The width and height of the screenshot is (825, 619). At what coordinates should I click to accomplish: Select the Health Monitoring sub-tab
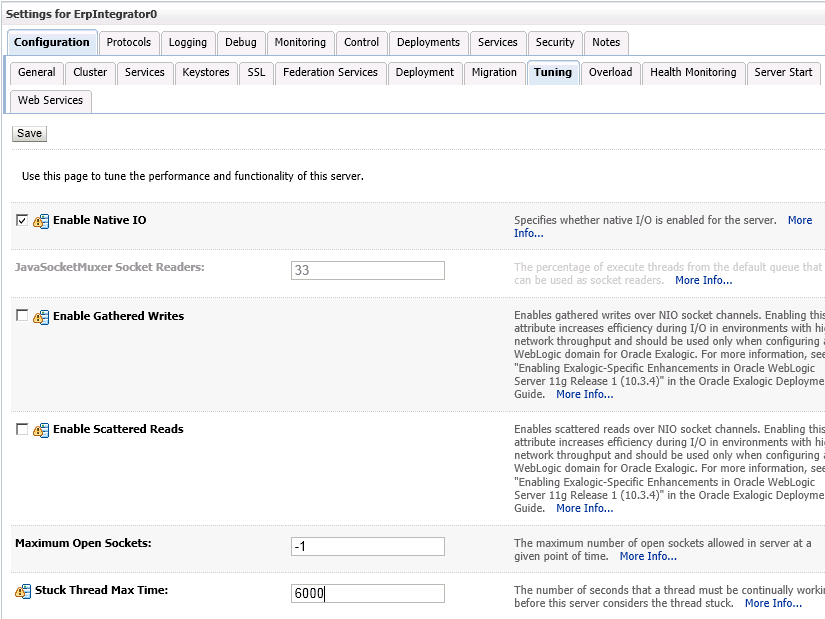coord(693,72)
